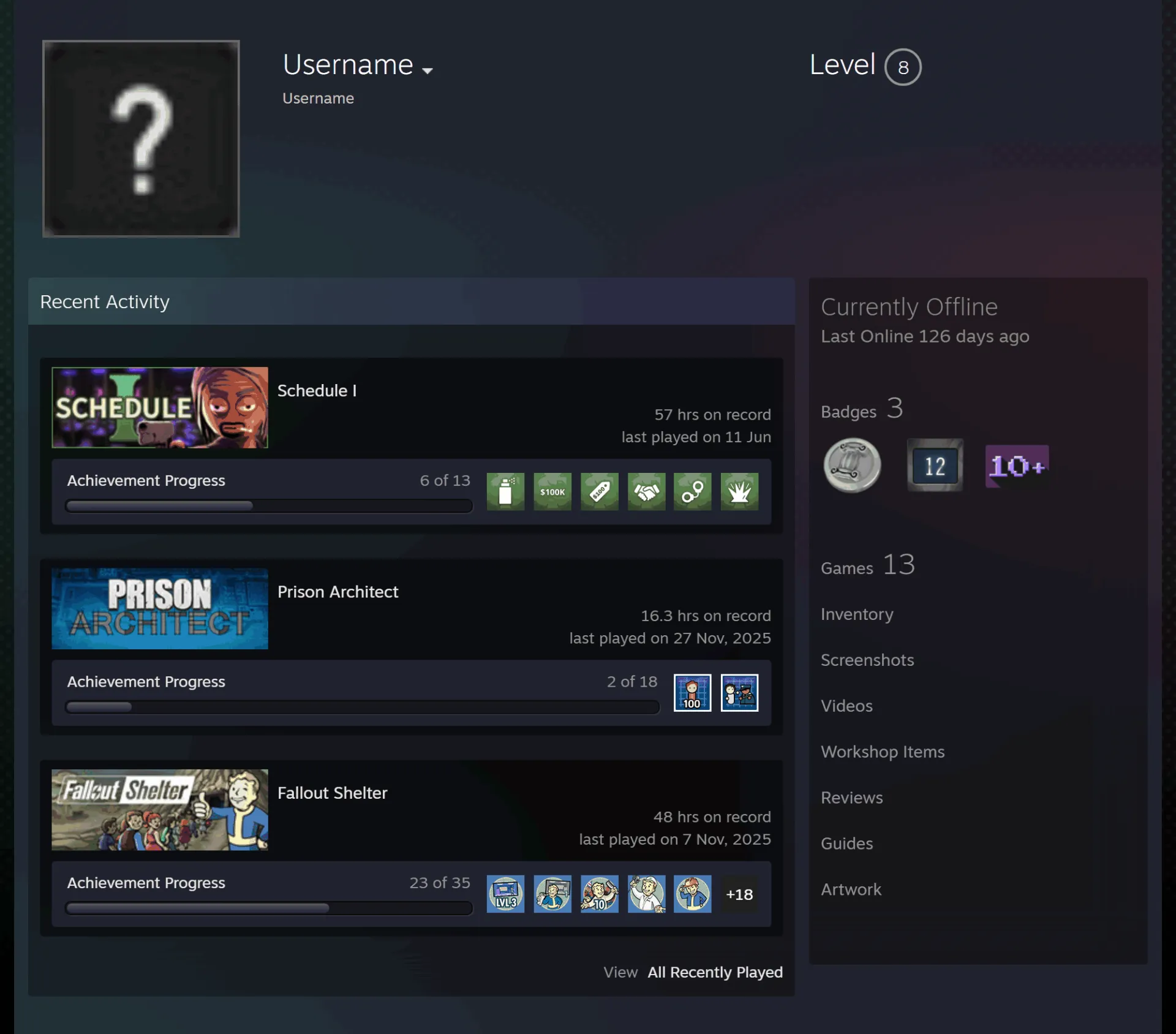Open the profile avatar picture
The image size is (1176, 1034).
pos(141,138)
